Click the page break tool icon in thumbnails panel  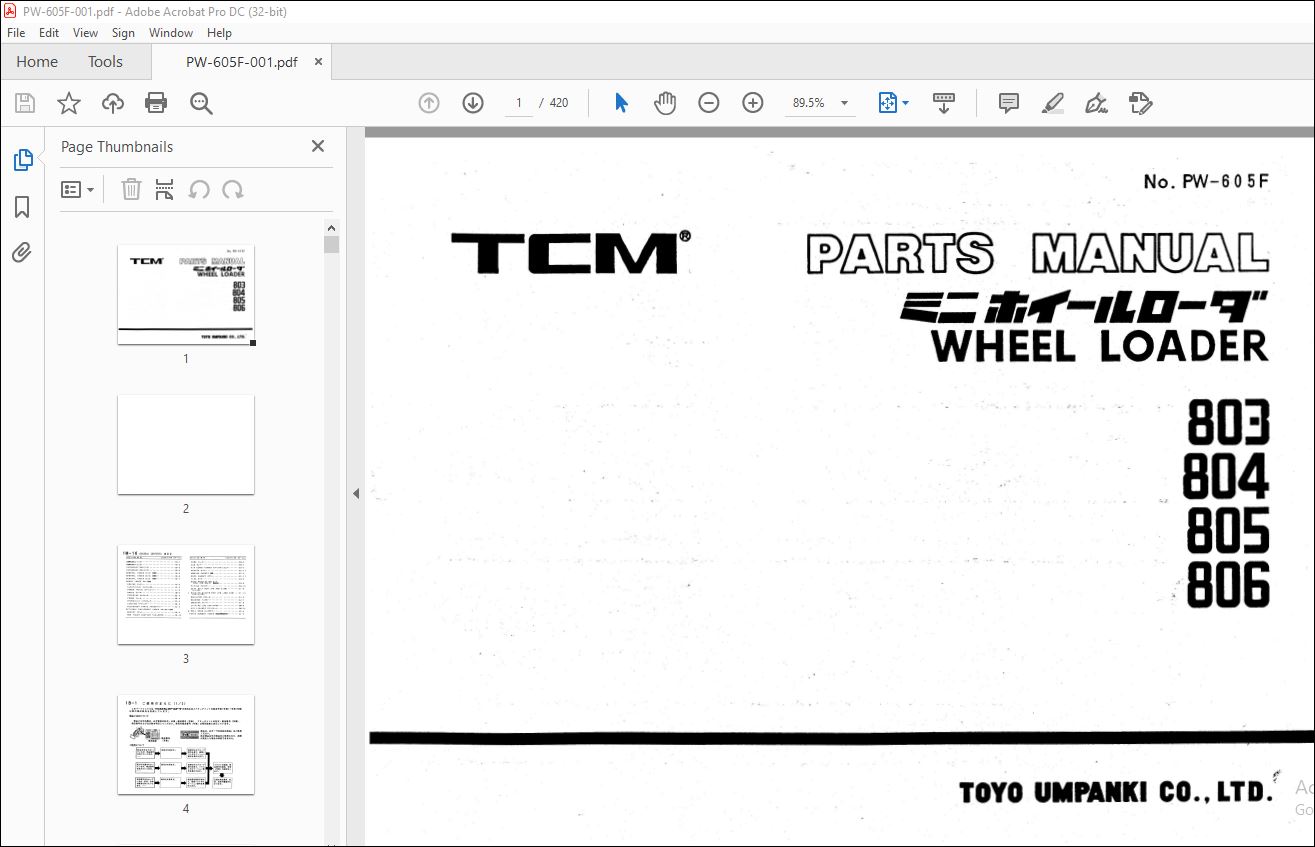(x=165, y=189)
